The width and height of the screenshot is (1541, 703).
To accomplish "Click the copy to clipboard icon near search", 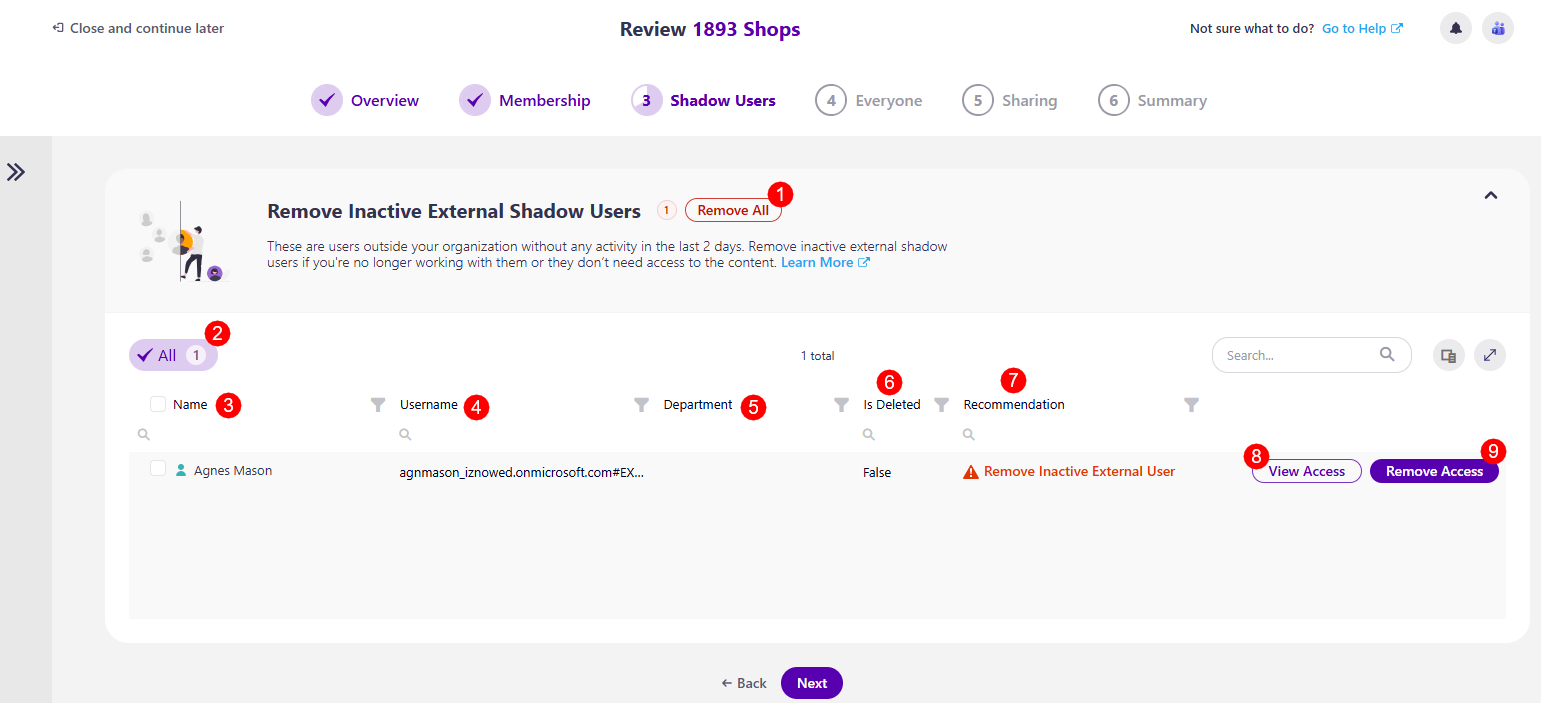I will 1448,355.
